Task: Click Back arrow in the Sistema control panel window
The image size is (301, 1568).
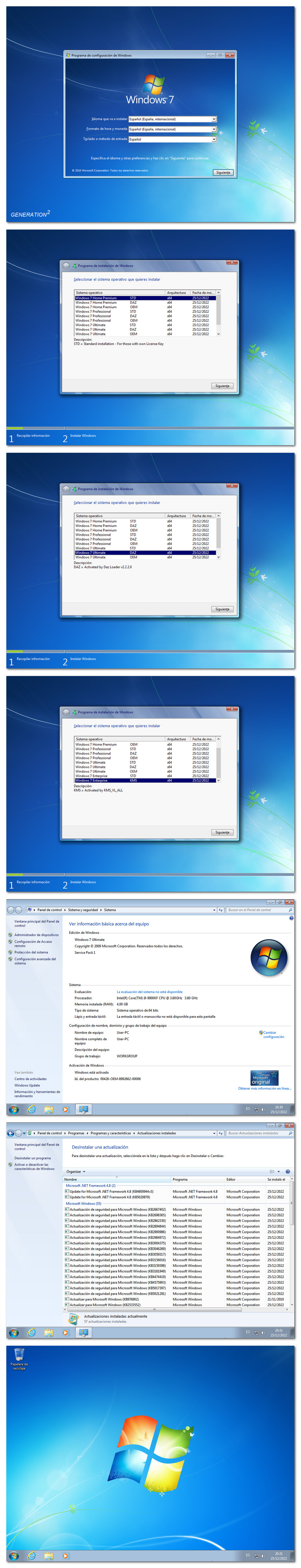Action: click(x=11, y=910)
